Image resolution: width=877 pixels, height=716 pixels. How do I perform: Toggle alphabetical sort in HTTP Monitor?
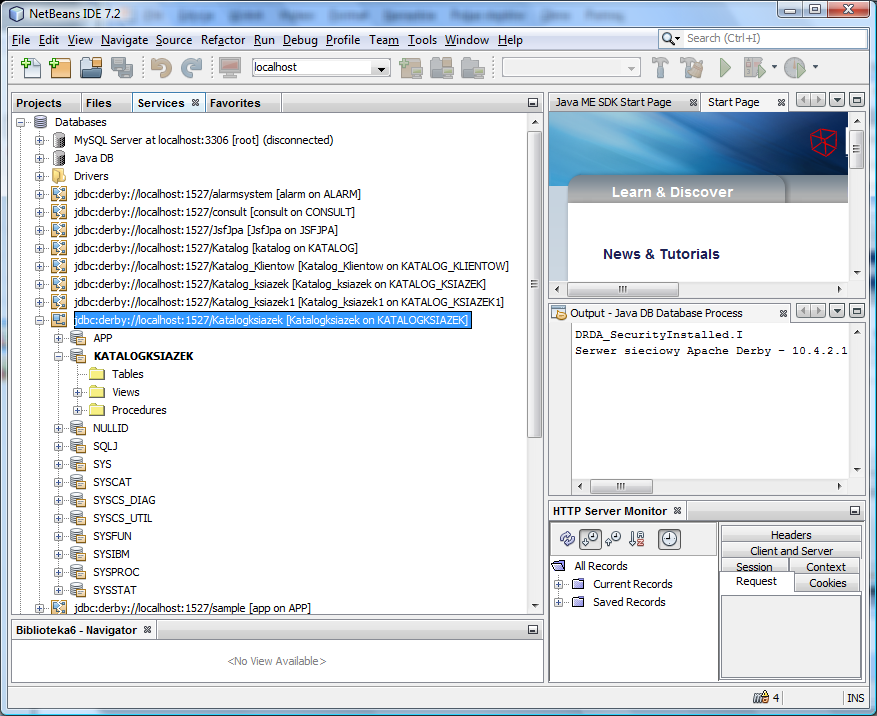point(636,539)
